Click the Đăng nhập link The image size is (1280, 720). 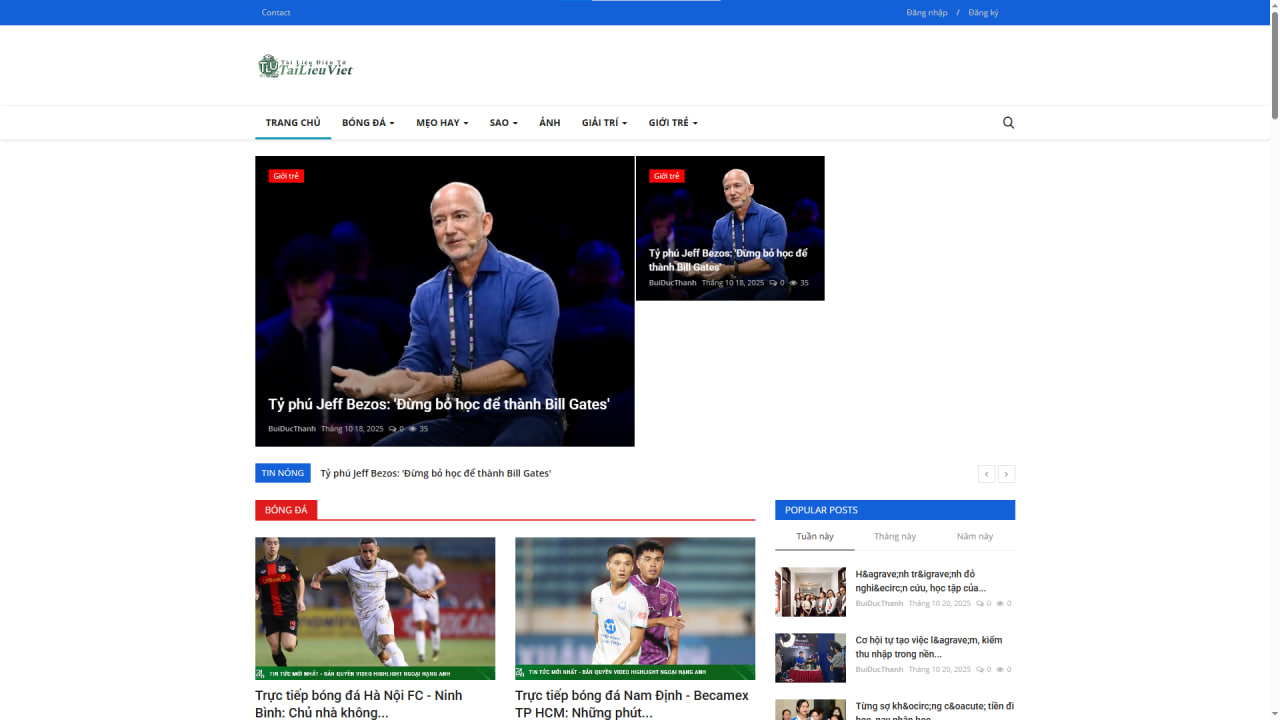tap(926, 13)
